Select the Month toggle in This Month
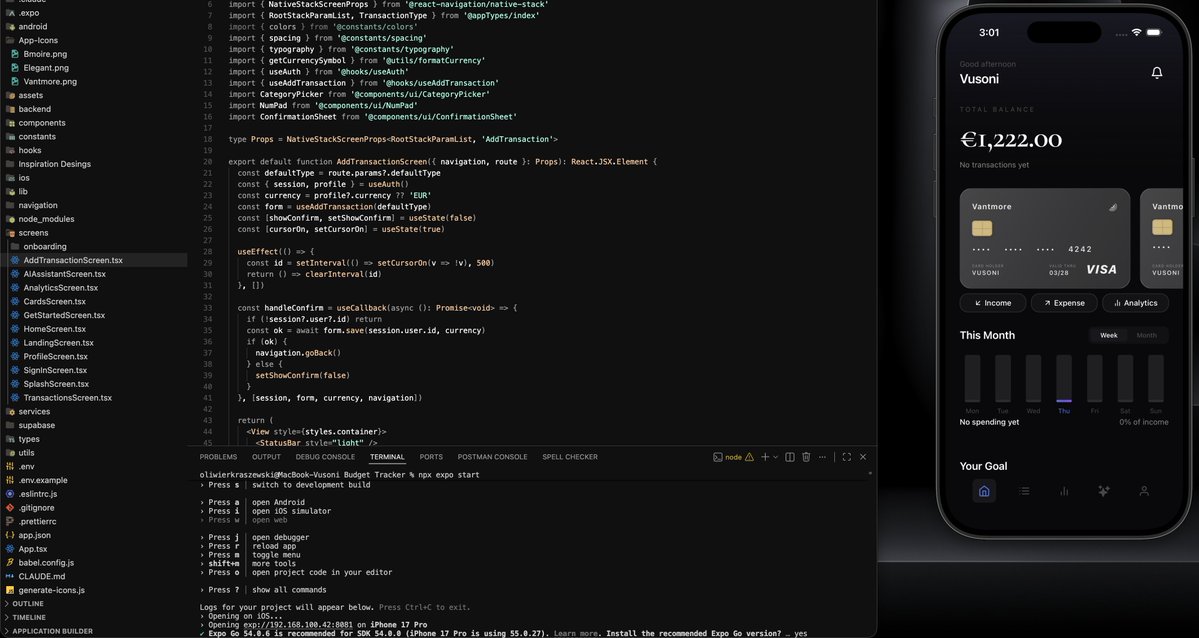This screenshot has width=1199, height=638. (x=1146, y=335)
